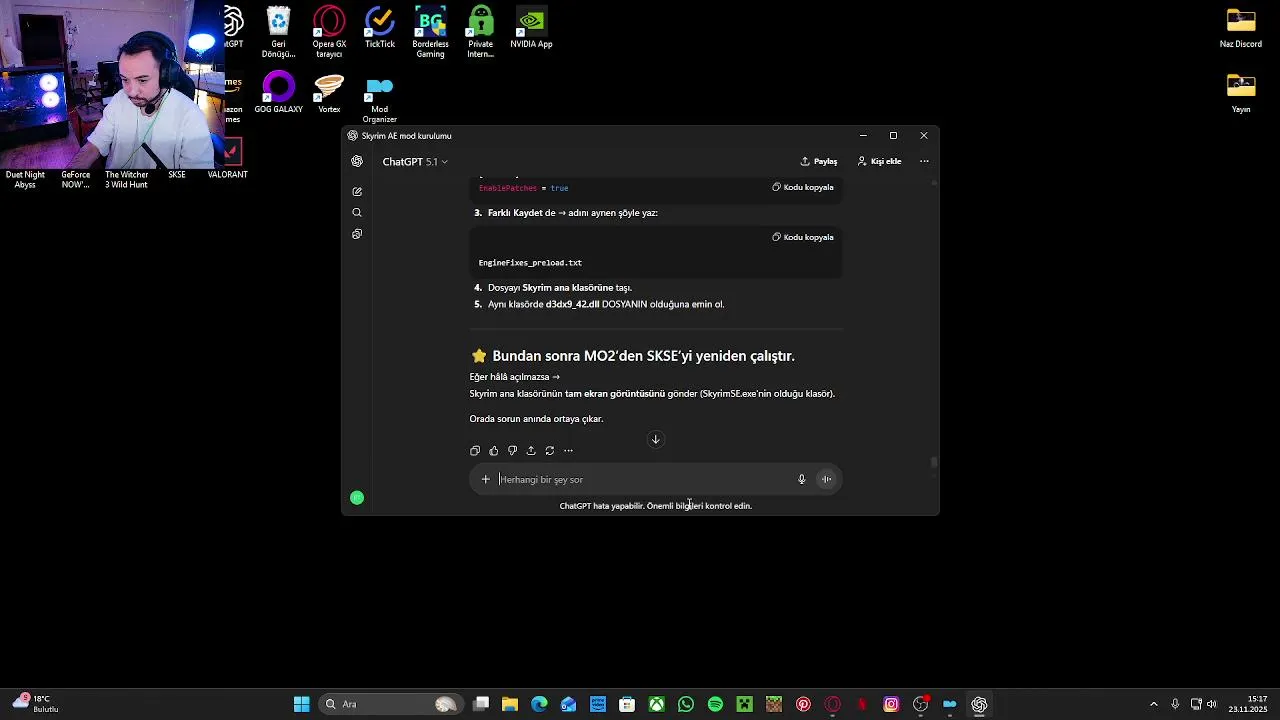Screen dimensions: 1280x720
Task: Open the three-dot menu in ChatGPT header
Action: point(924,161)
